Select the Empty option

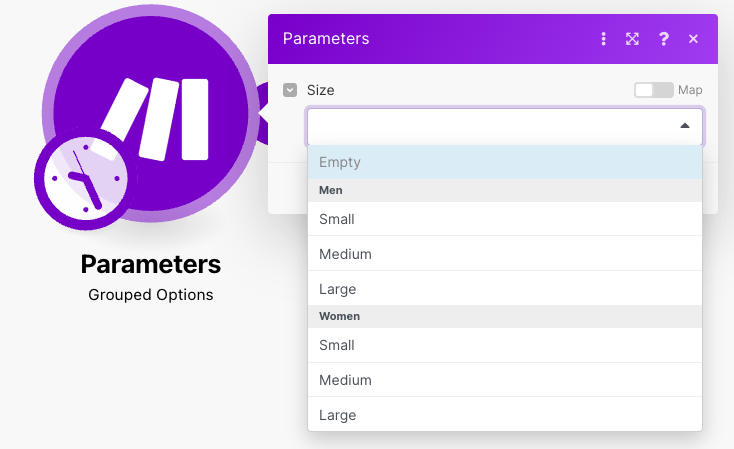pos(505,162)
